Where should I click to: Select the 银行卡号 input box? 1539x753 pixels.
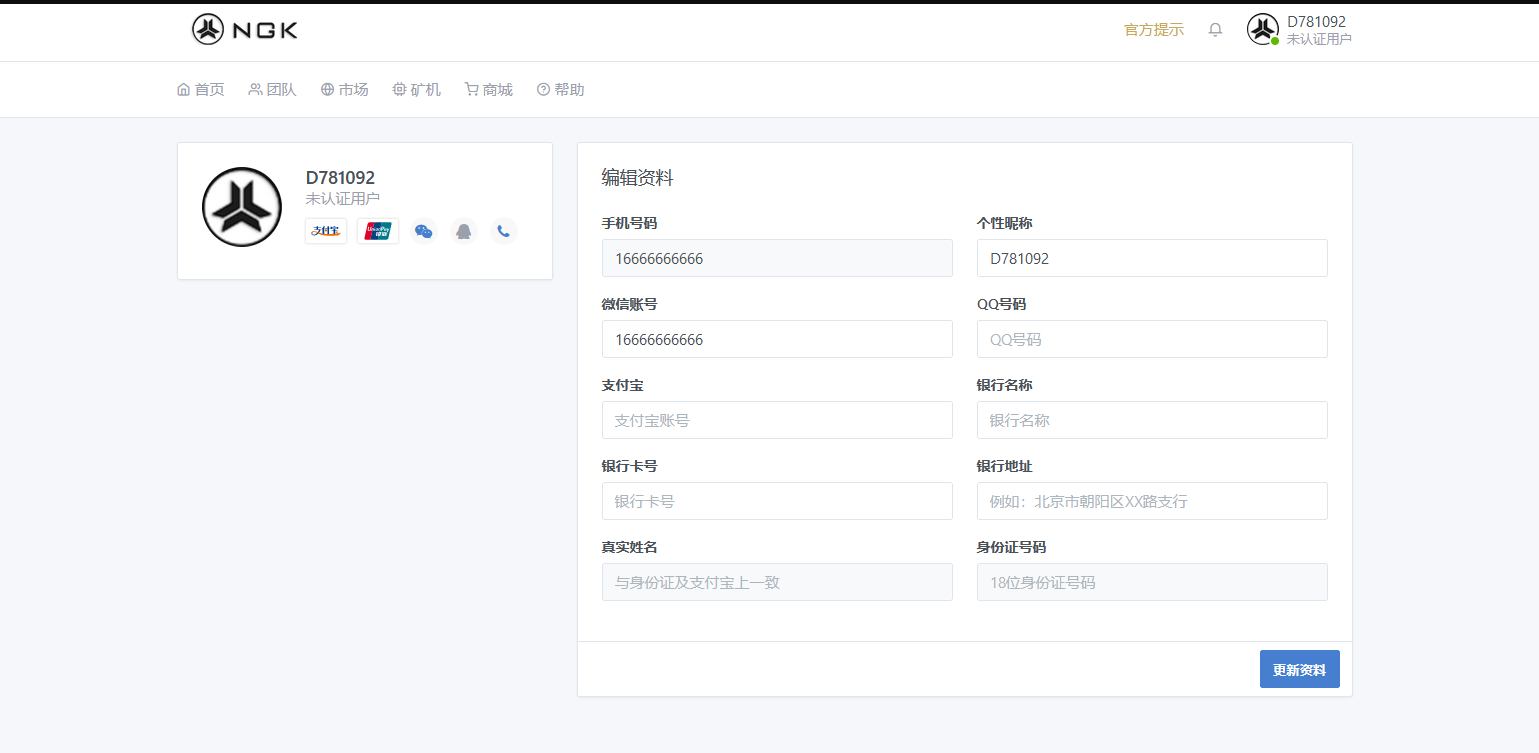(x=777, y=501)
